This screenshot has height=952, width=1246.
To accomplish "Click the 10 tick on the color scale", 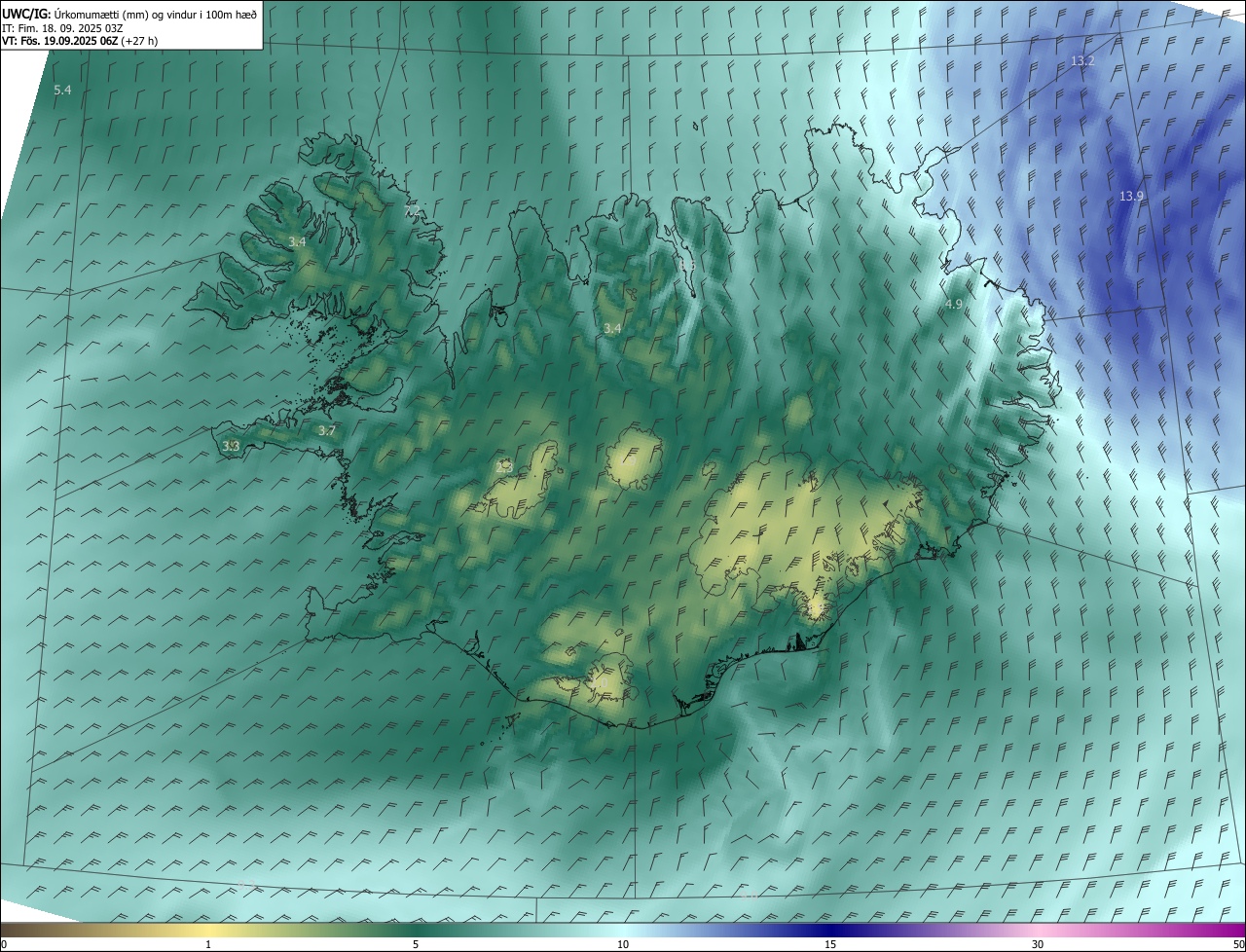I will point(623,944).
